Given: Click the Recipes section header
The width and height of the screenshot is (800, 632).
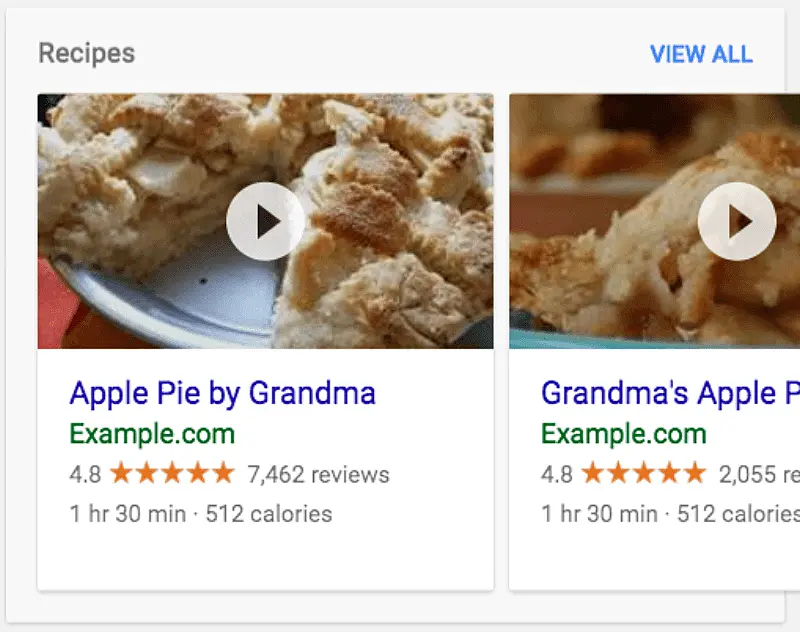Looking at the screenshot, I should [x=85, y=53].
